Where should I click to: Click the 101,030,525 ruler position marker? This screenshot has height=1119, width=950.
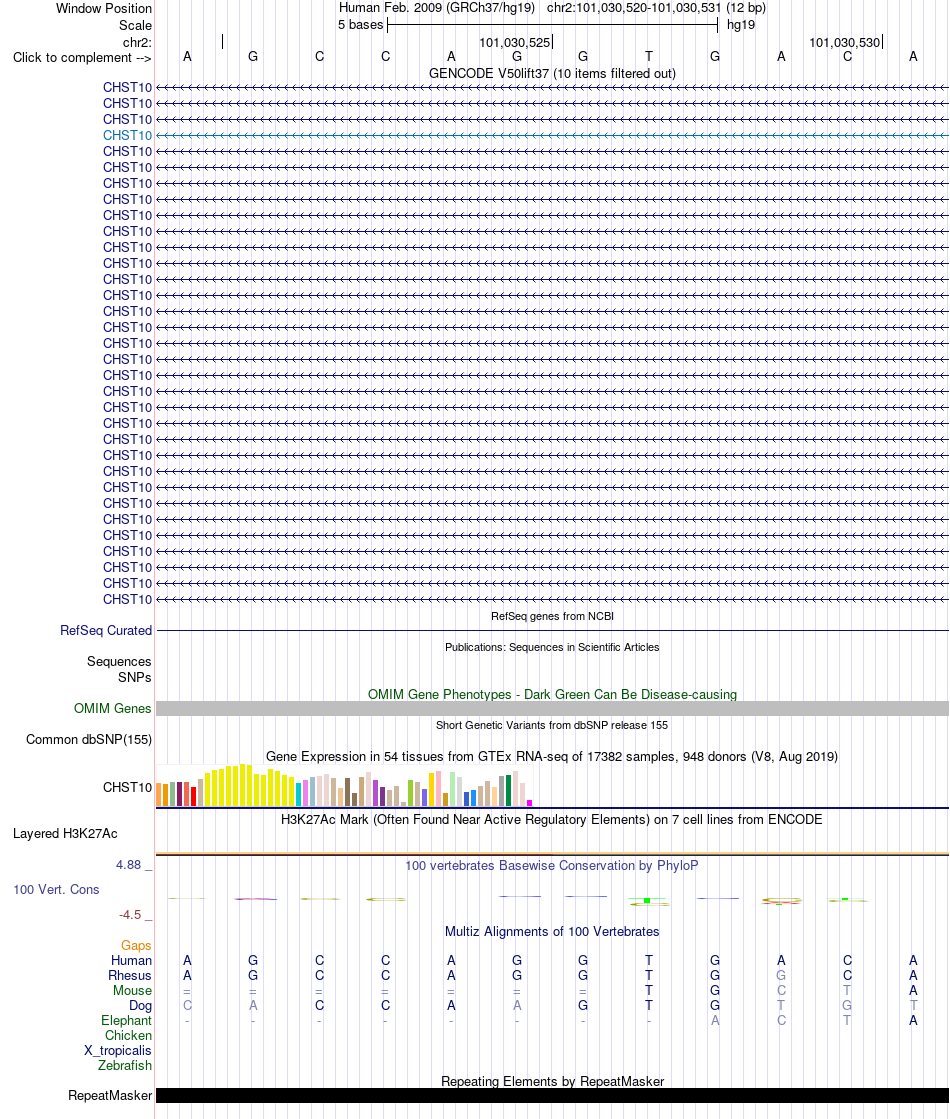[x=515, y=43]
